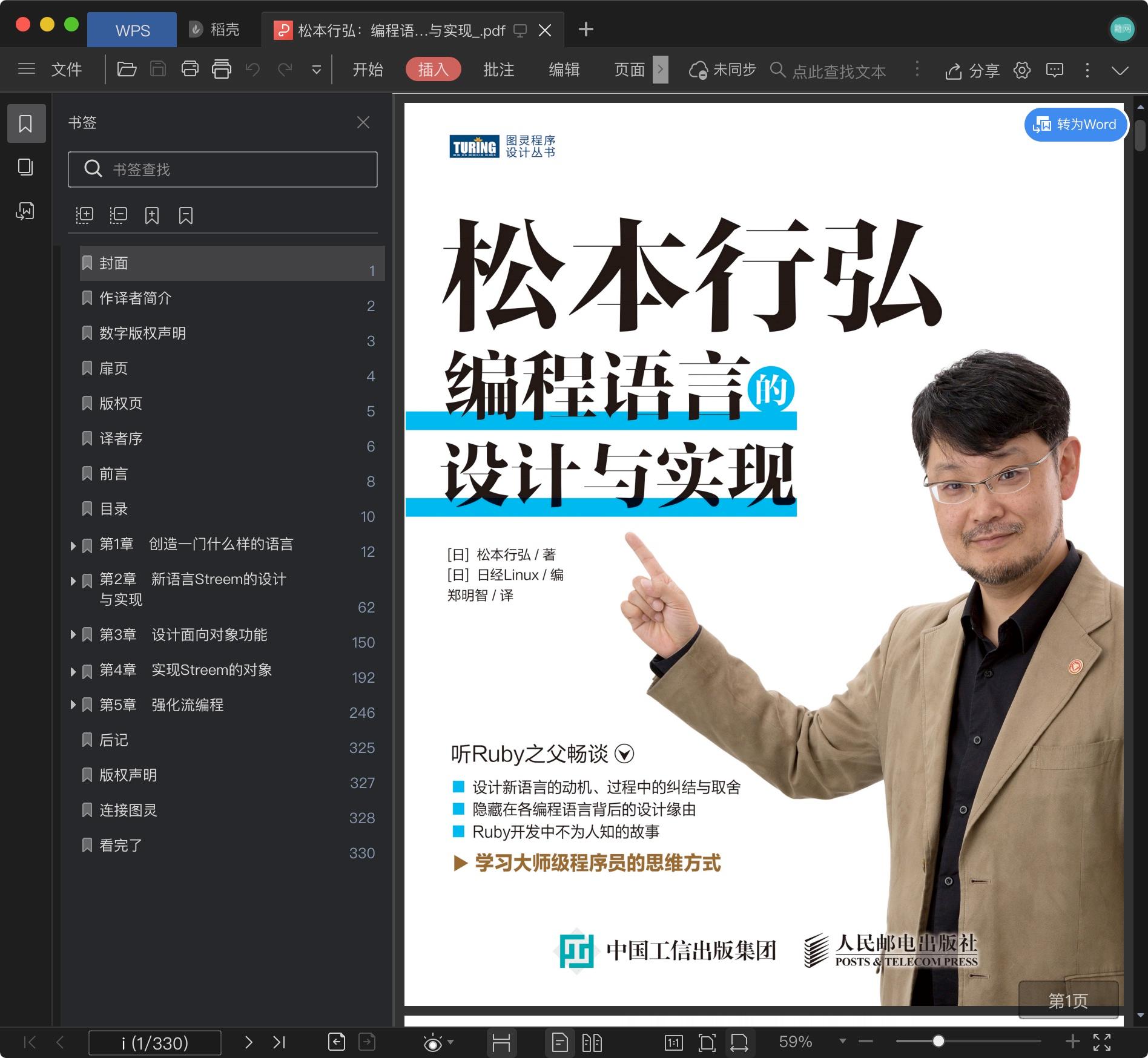Screen dimensions: 1148x1058
Task: Open the feedback chat icon
Action: 1055,70
